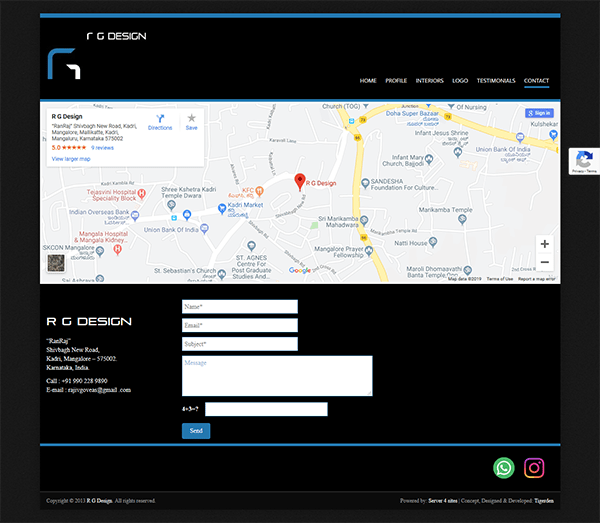Screen dimensions: 600x523
Task: Zoom in the map with plus button
Action: tap(545, 244)
